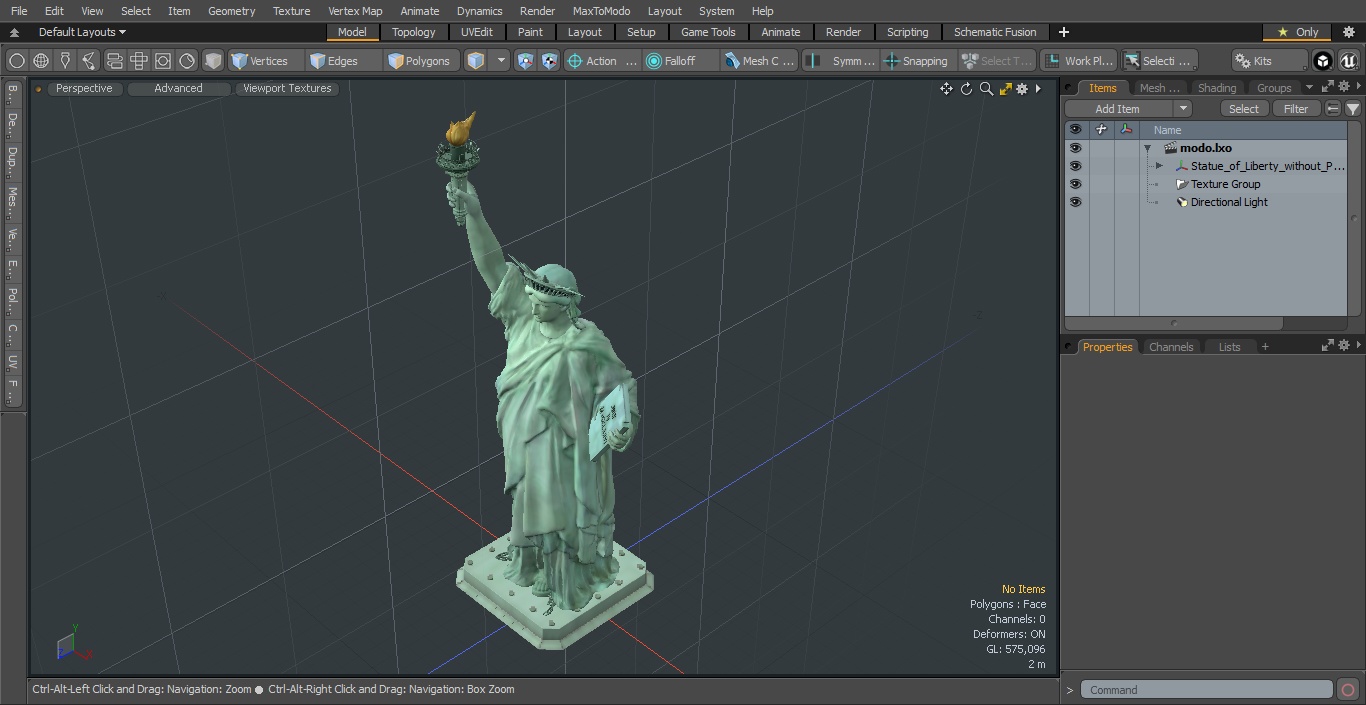Click the Filter button in Items panel
The image size is (1366, 705).
(x=1296, y=109)
